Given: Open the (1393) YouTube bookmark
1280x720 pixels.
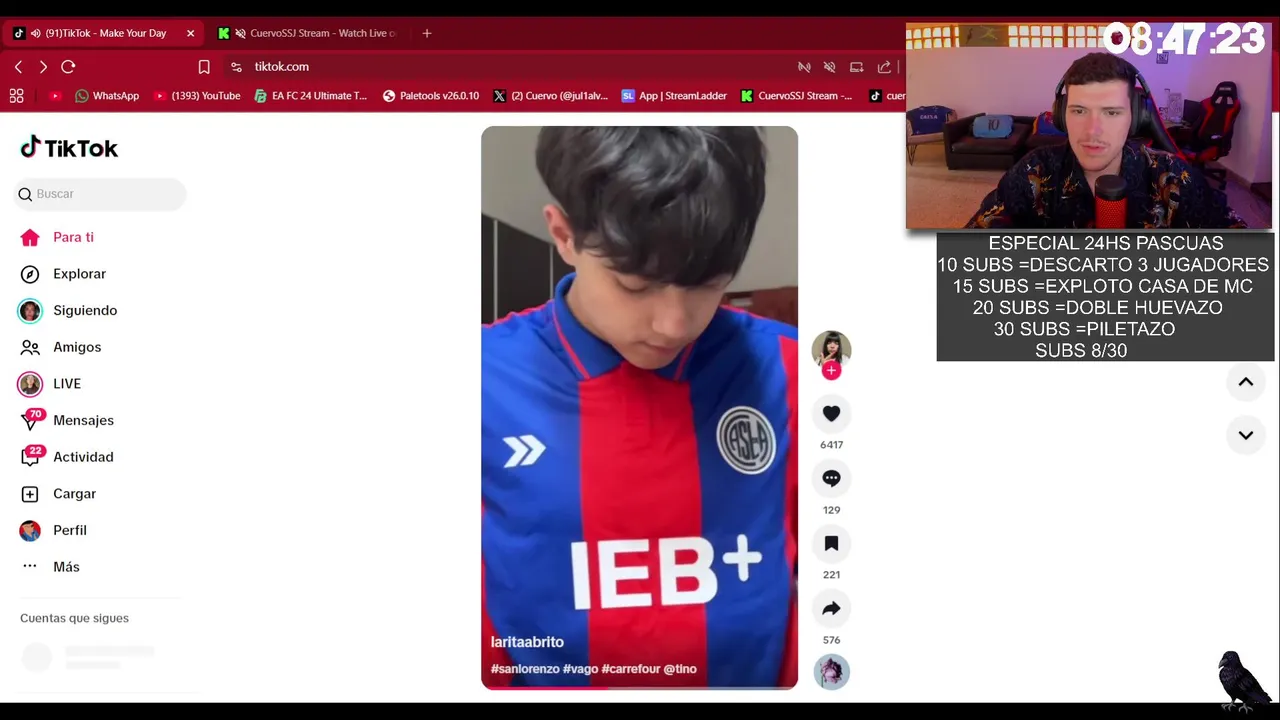Looking at the screenshot, I should pos(197,96).
